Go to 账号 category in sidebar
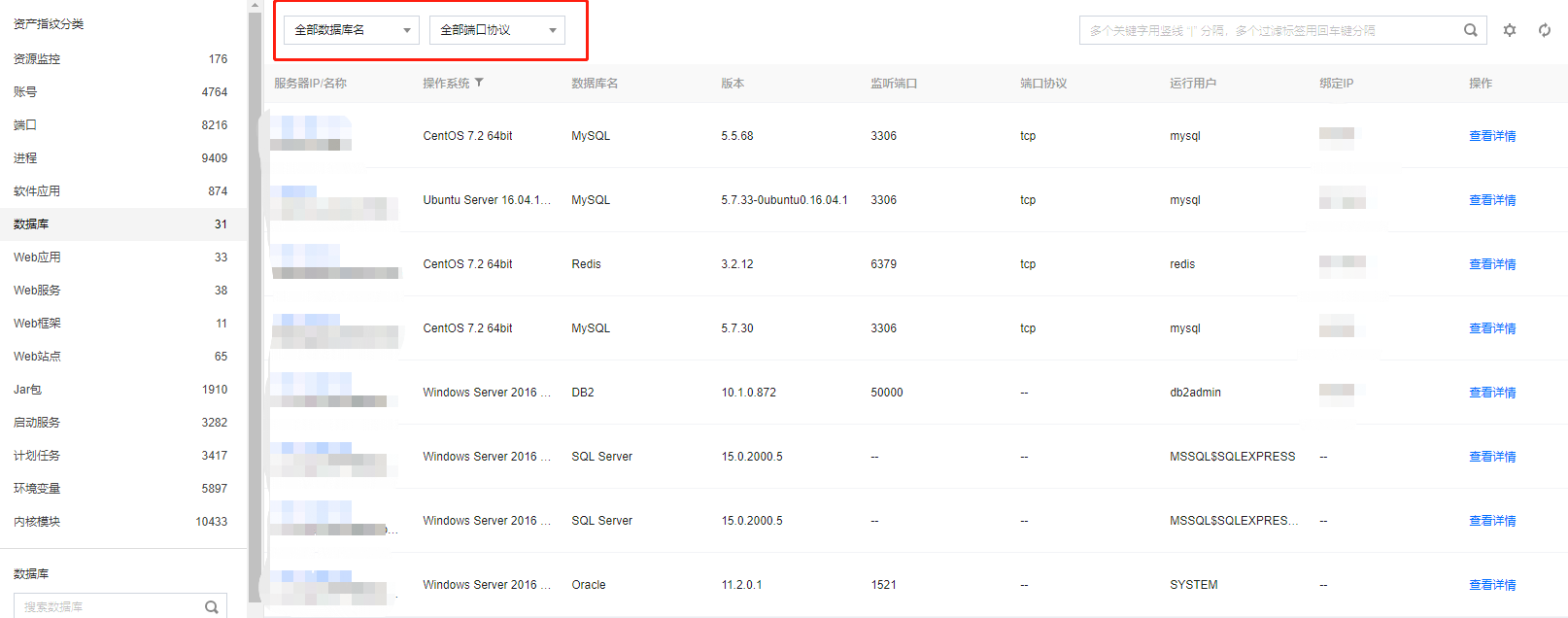This screenshot has height=618, width=1568. pyautogui.click(x=25, y=92)
